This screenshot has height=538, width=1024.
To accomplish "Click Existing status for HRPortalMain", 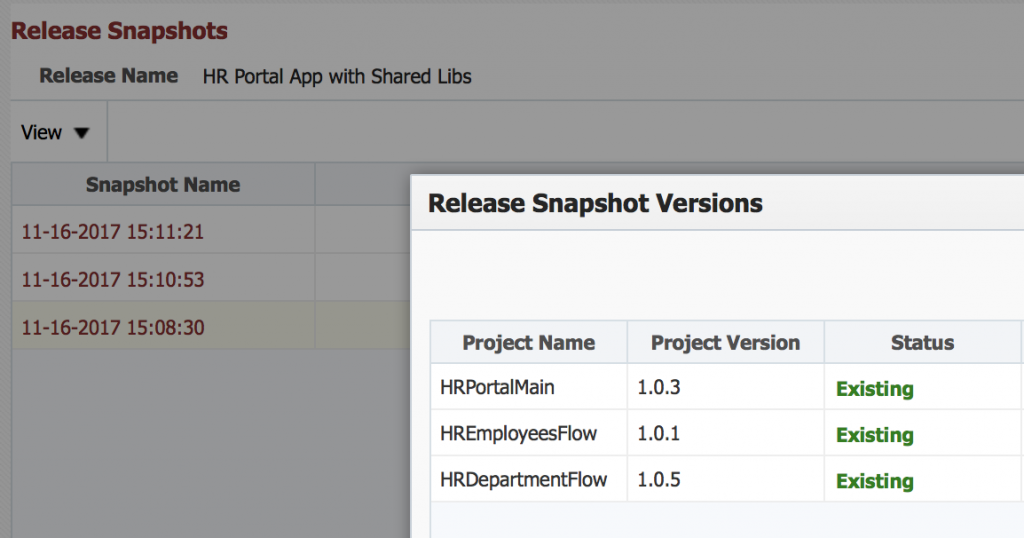I will click(875, 389).
